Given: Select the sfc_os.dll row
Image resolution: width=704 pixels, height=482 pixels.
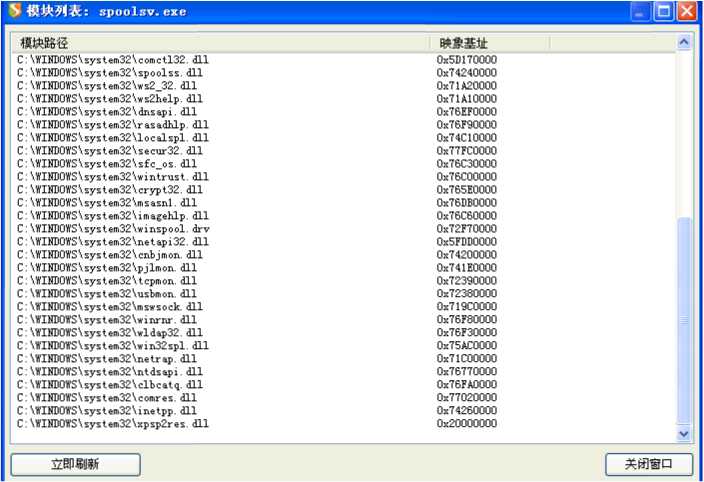Looking at the screenshot, I should coord(343,164).
